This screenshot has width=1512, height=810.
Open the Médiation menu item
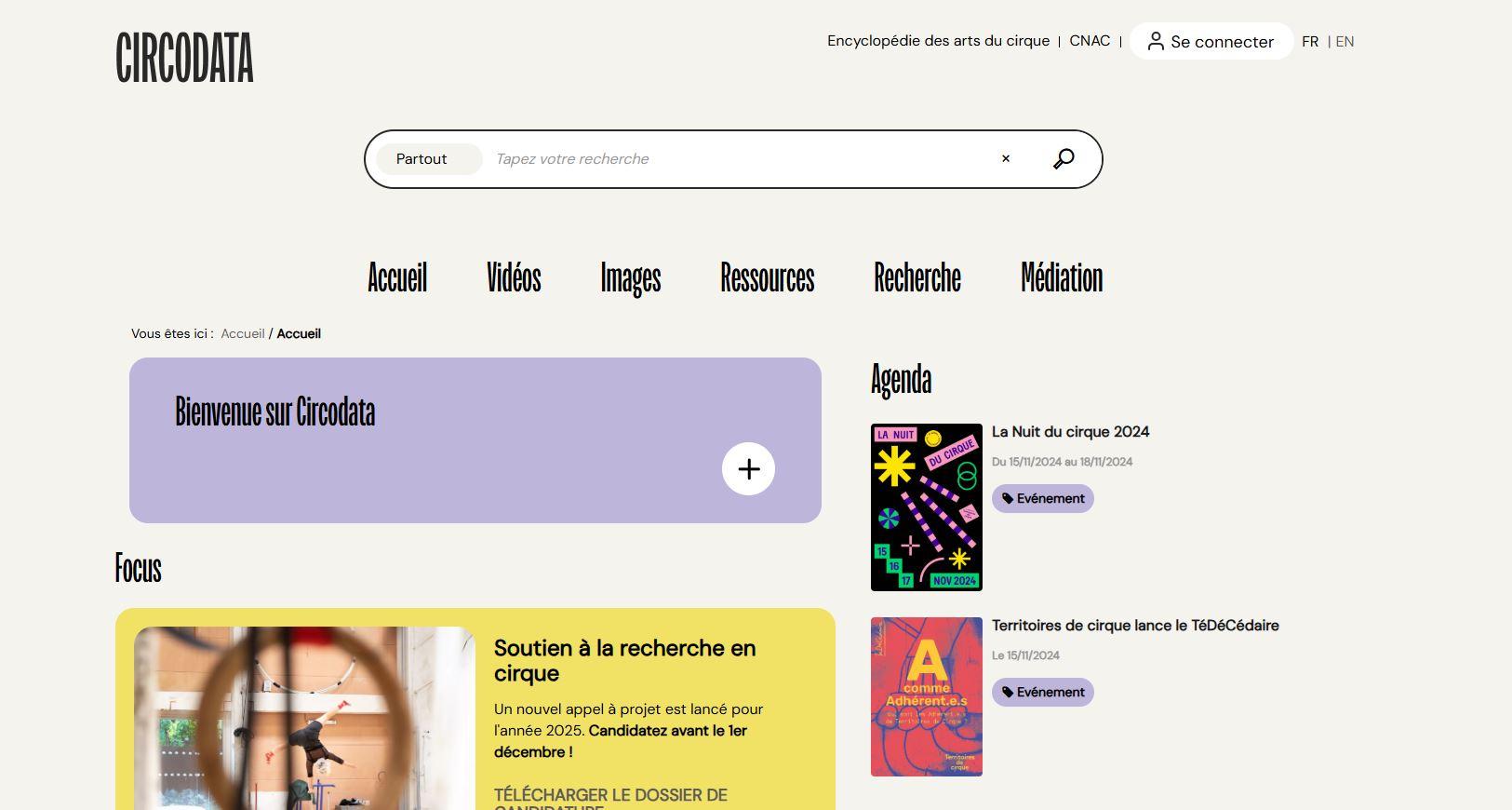coord(1062,277)
